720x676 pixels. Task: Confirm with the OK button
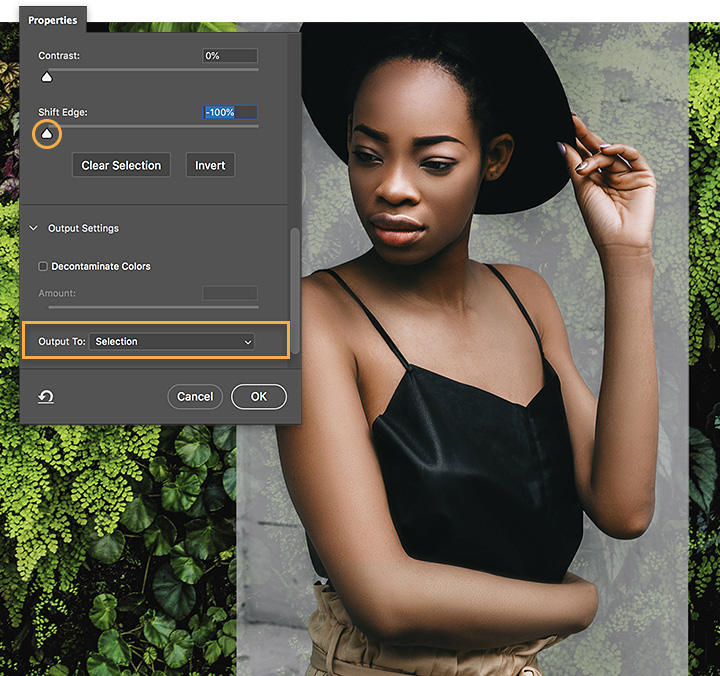coord(259,397)
